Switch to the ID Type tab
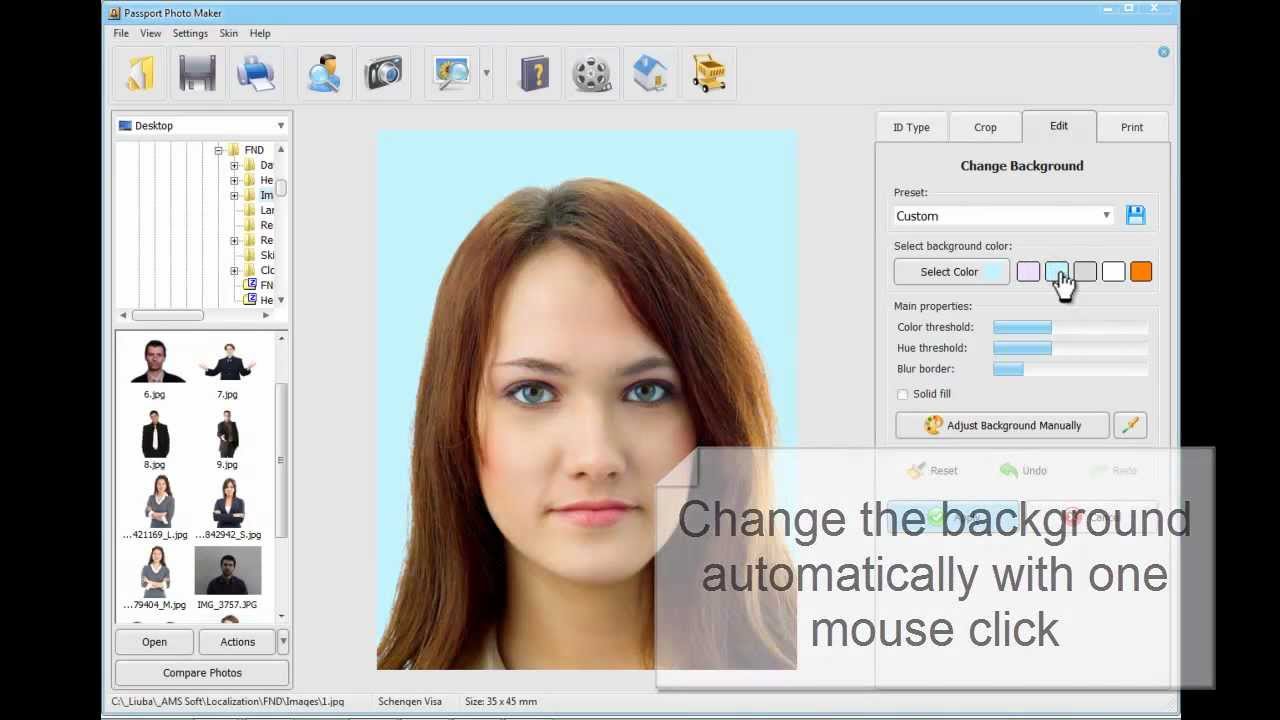The width and height of the screenshot is (1280, 720). [911, 127]
